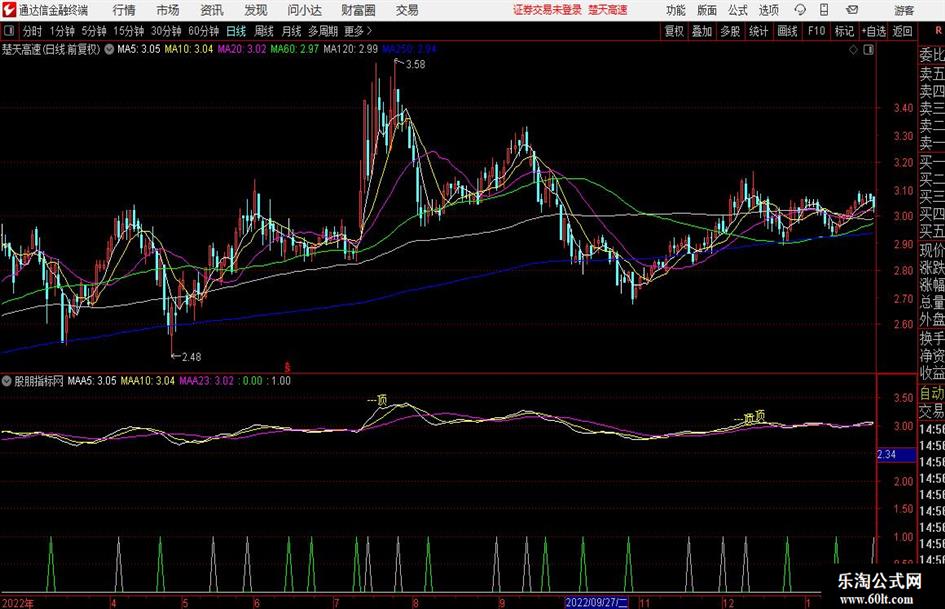Viewport: 945px width, 609px height.
Task: Click the 统计 toolbar button
Action: (x=758, y=31)
